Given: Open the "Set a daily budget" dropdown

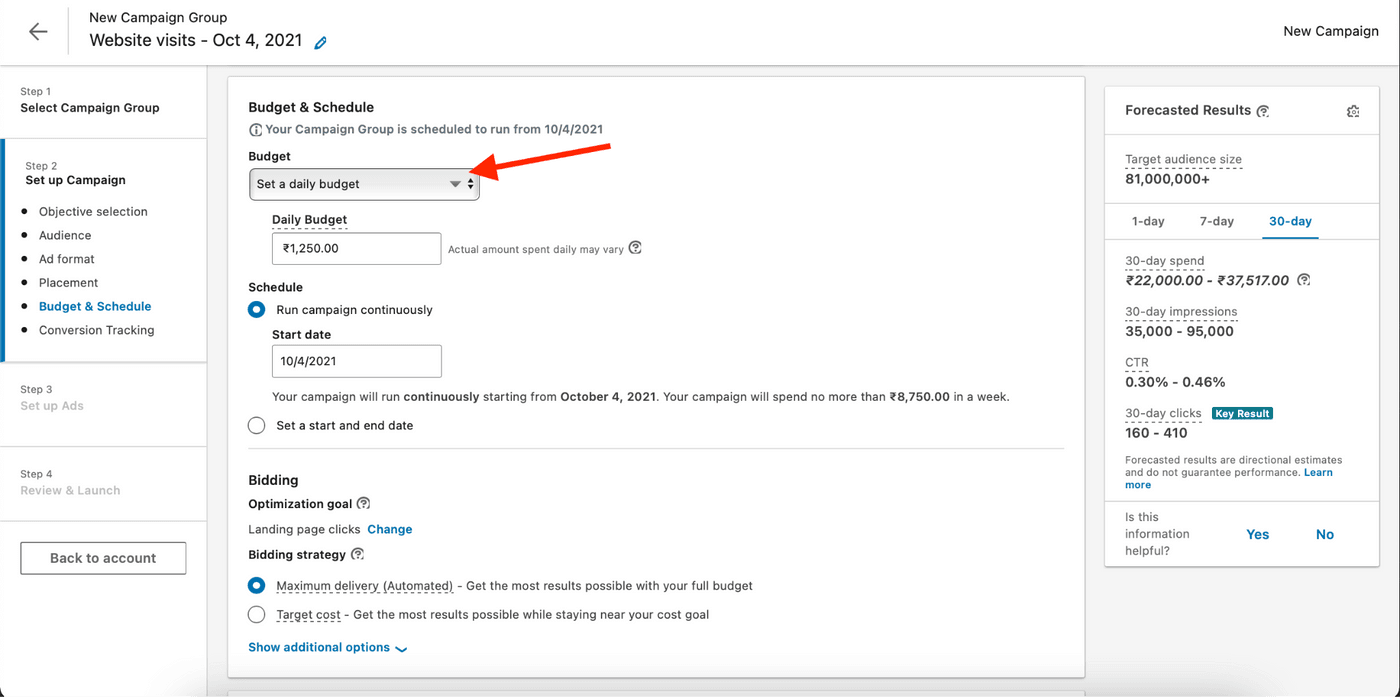Looking at the screenshot, I should point(364,184).
